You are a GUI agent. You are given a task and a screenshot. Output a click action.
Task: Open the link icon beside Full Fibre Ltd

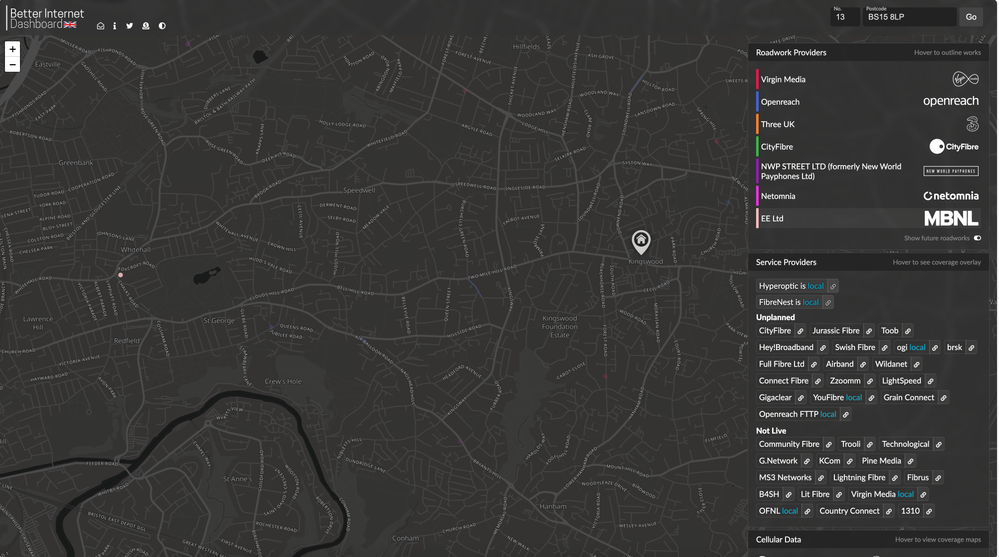(x=814, y=365)
